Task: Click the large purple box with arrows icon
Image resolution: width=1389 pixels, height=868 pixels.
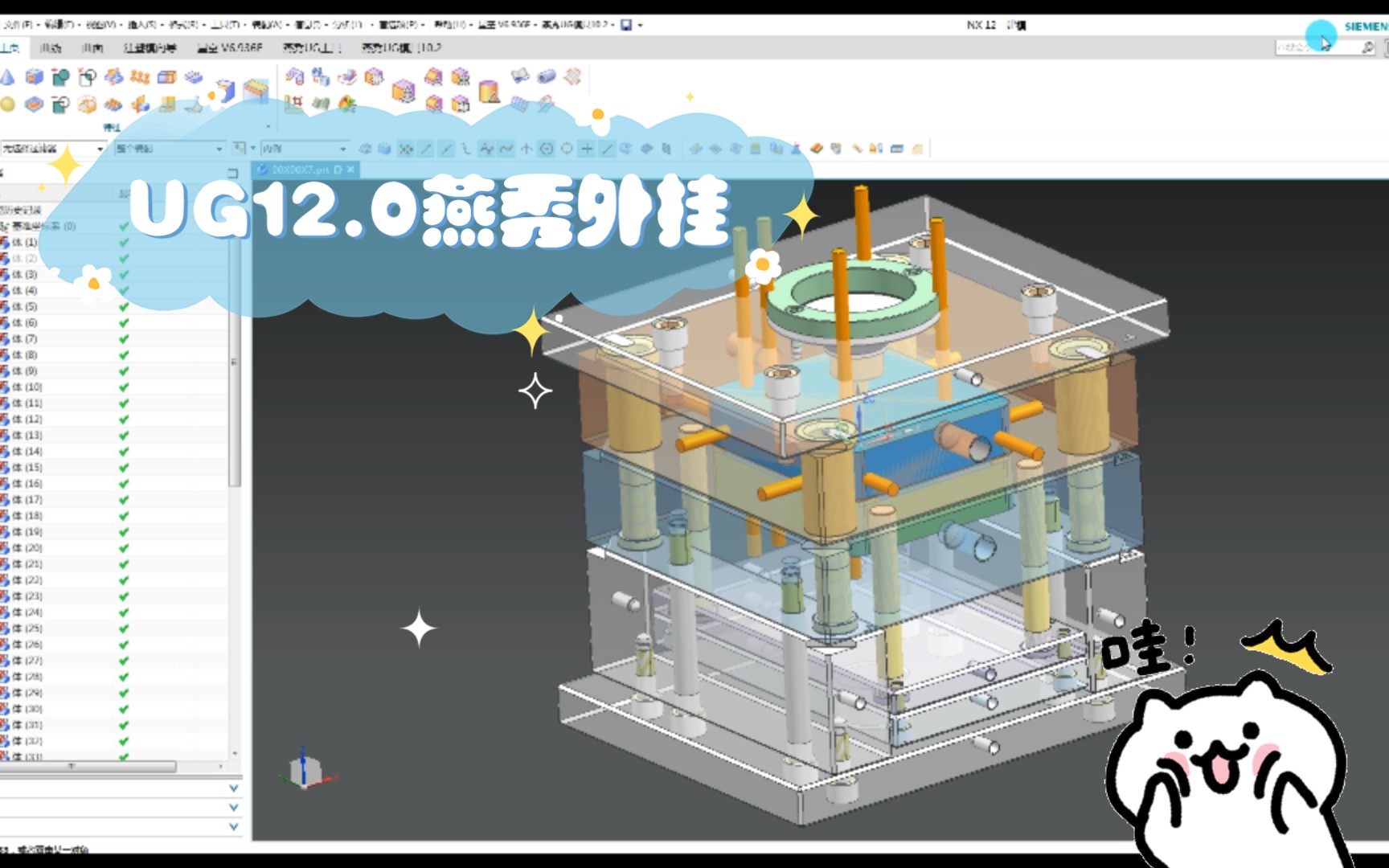Action: click(404, 91)
